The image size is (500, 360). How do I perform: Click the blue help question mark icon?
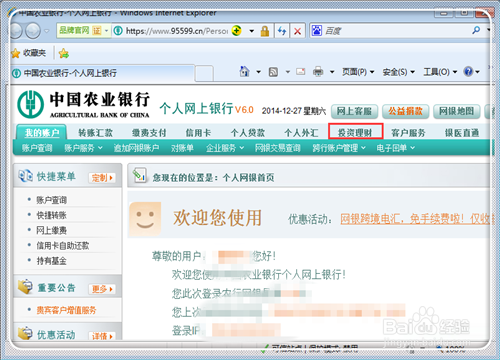pos(468,71)
